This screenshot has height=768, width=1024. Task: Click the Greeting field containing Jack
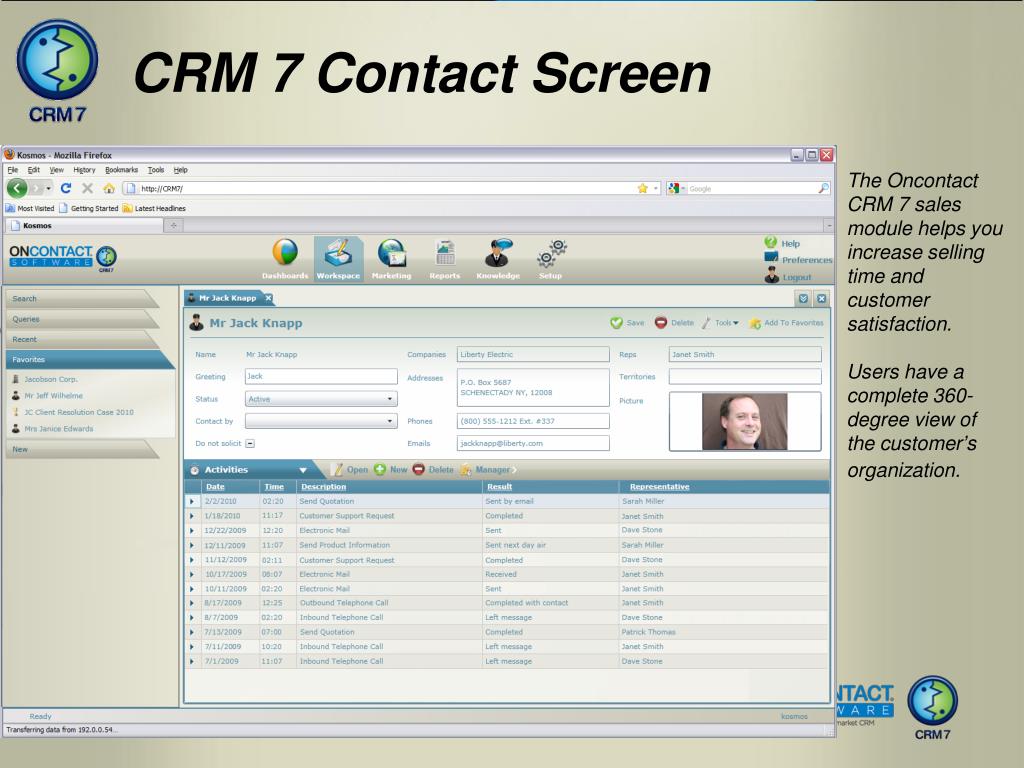[x=321, y=376]
